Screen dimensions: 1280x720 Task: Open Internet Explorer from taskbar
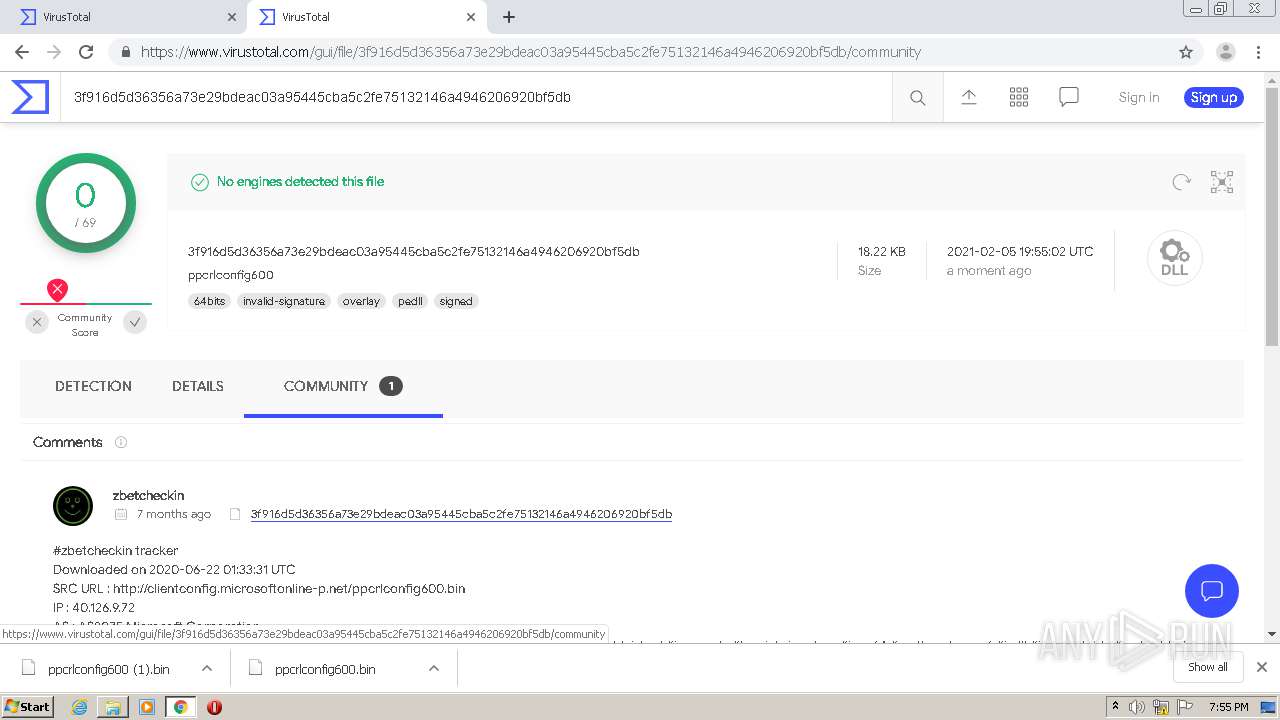pyautogui.click(x=79, y=707)
